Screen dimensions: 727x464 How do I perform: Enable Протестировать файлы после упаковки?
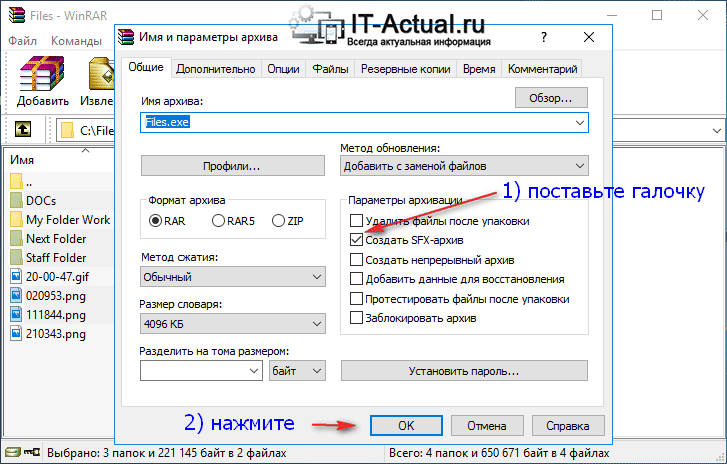click(x=356, y=299)
